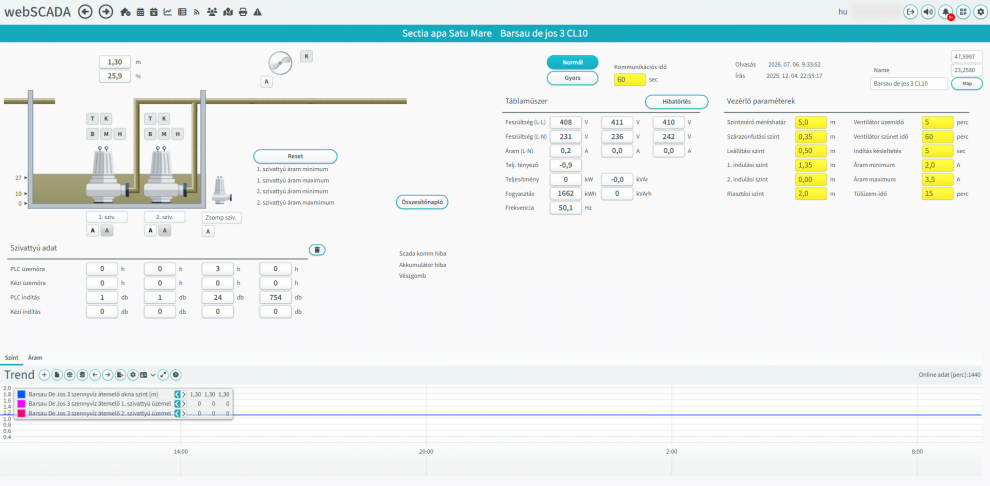The image size is (990, 486).
Task: Switch to the Szint tab
Action: (11, 357)
